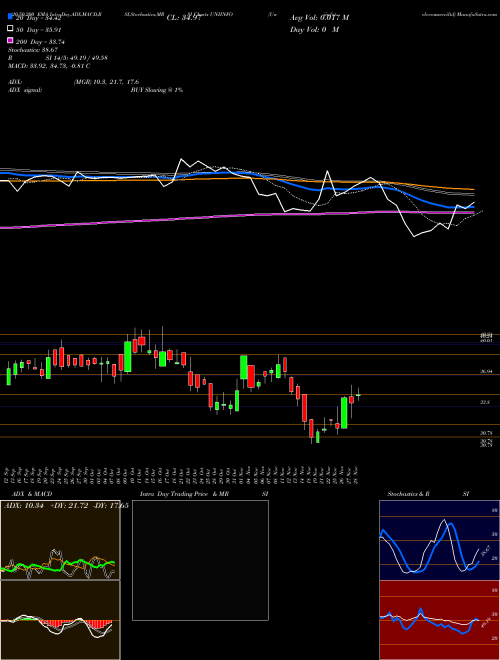Click the Avg Vol reading
This screenshot has height=660, width=500.
point(319,18)
